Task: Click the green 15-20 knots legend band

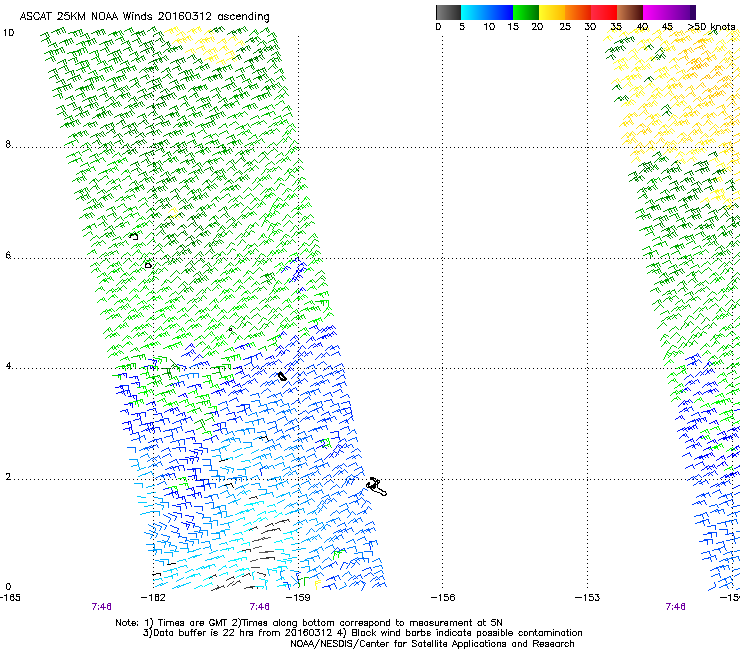Action: point(526,12)
